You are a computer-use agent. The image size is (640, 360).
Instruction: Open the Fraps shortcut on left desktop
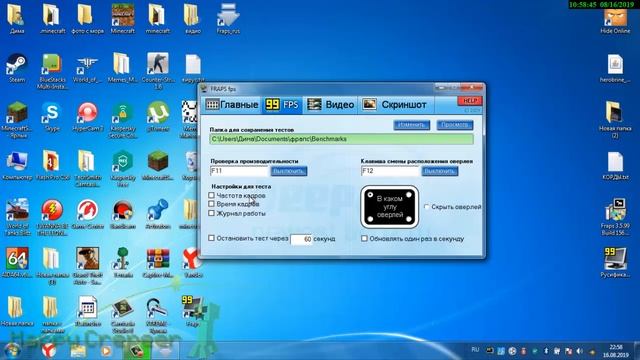point(192,311)
